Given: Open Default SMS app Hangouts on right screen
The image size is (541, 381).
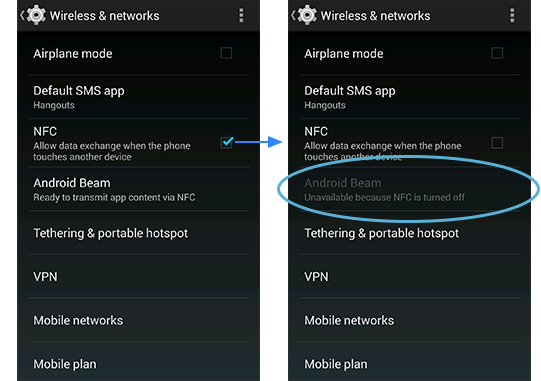Looking at the screenshot, I should pos(409,97).
